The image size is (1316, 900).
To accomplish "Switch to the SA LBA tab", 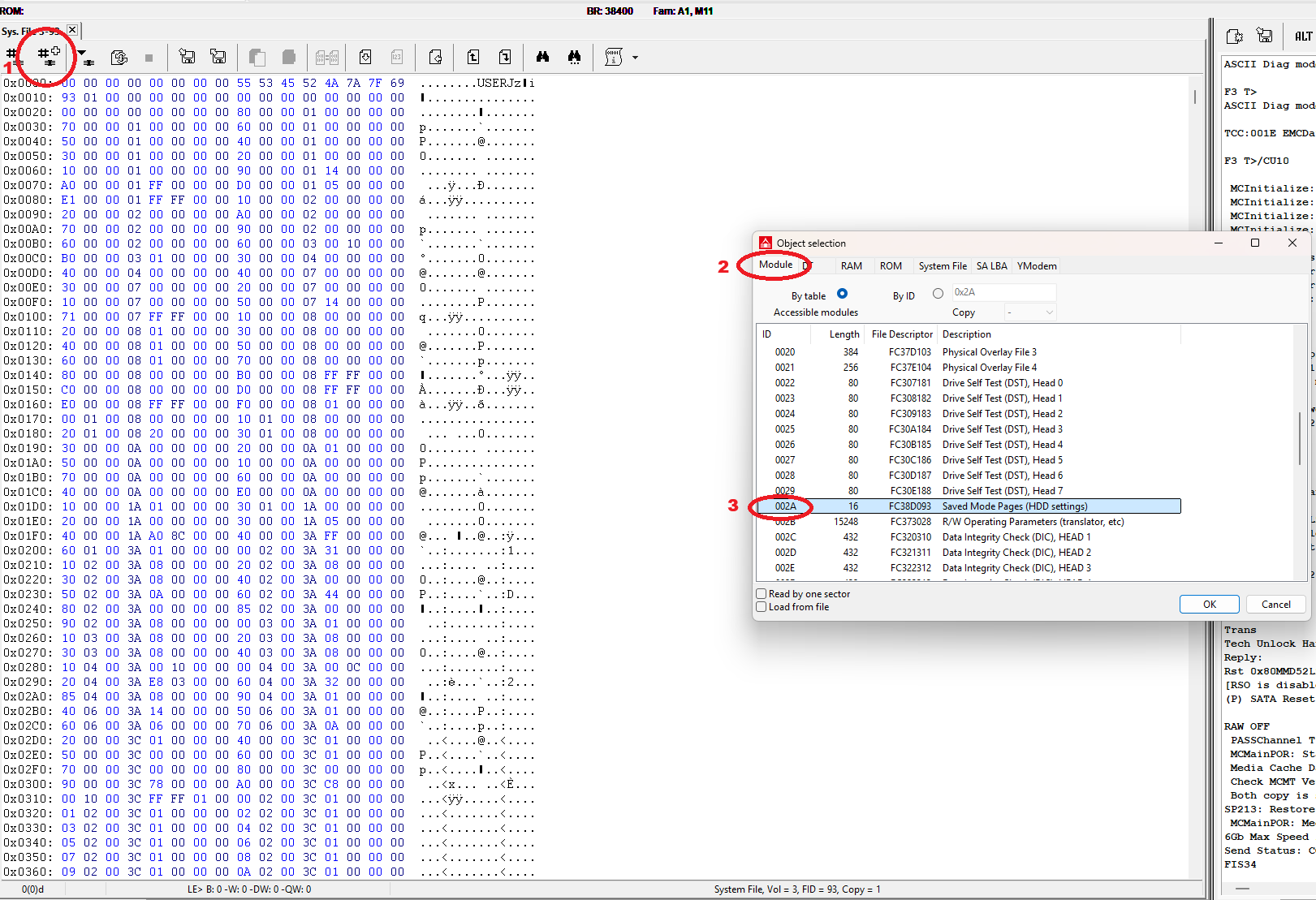I will point(991,266).
